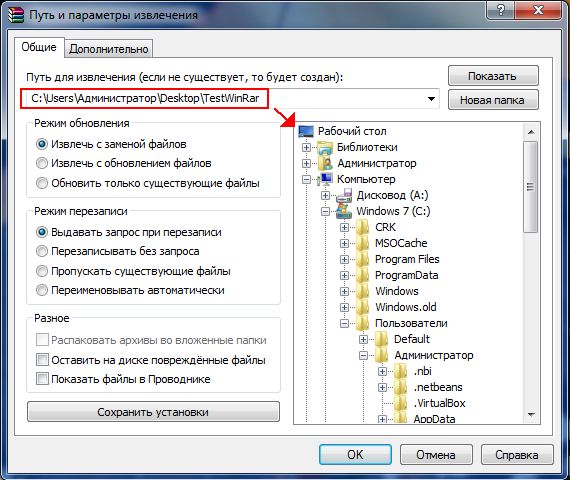Open the extraction path dropdown arrow

pyautogui.click(x=431, y=99)
